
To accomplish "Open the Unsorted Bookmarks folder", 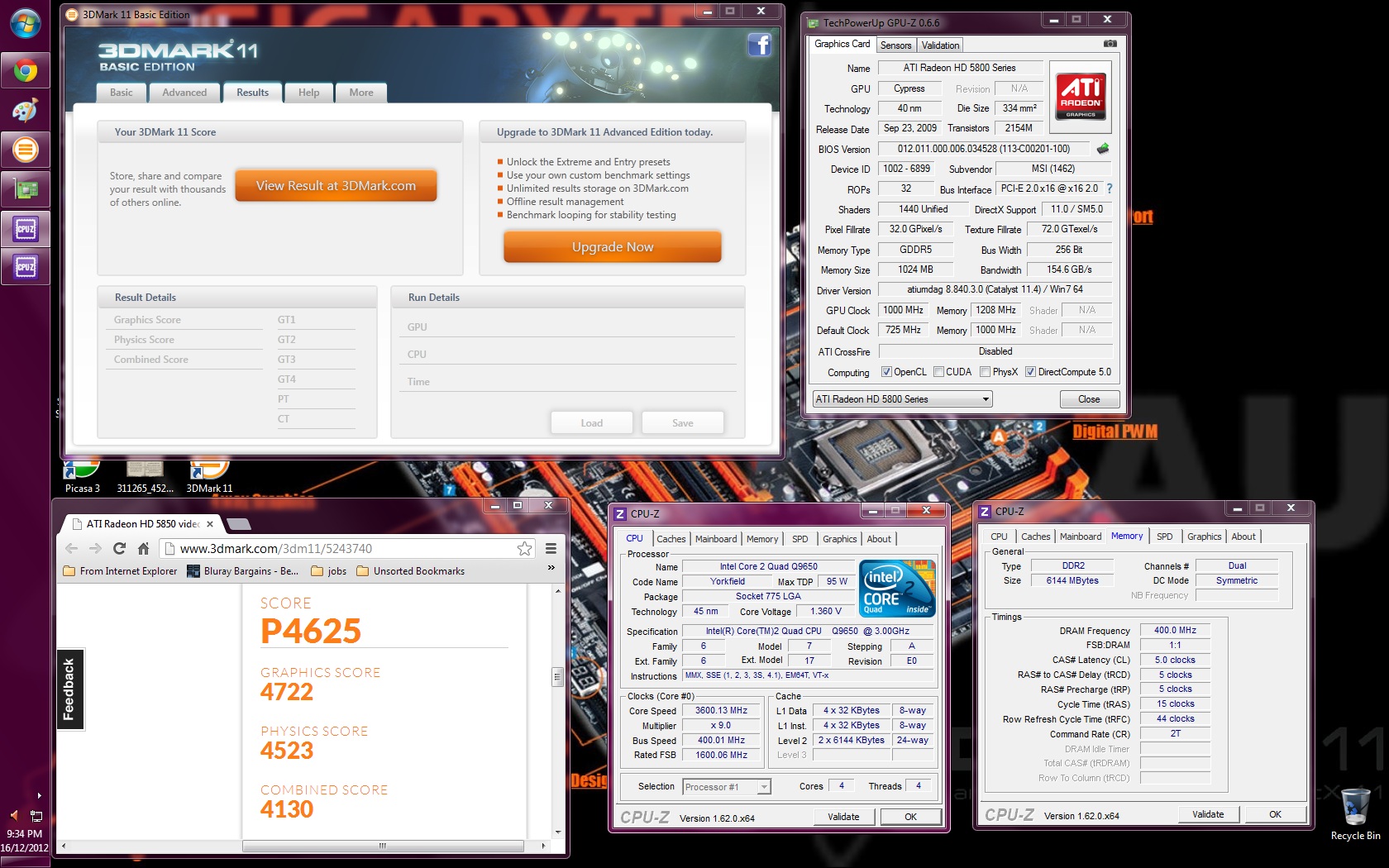I will point(410,571).
